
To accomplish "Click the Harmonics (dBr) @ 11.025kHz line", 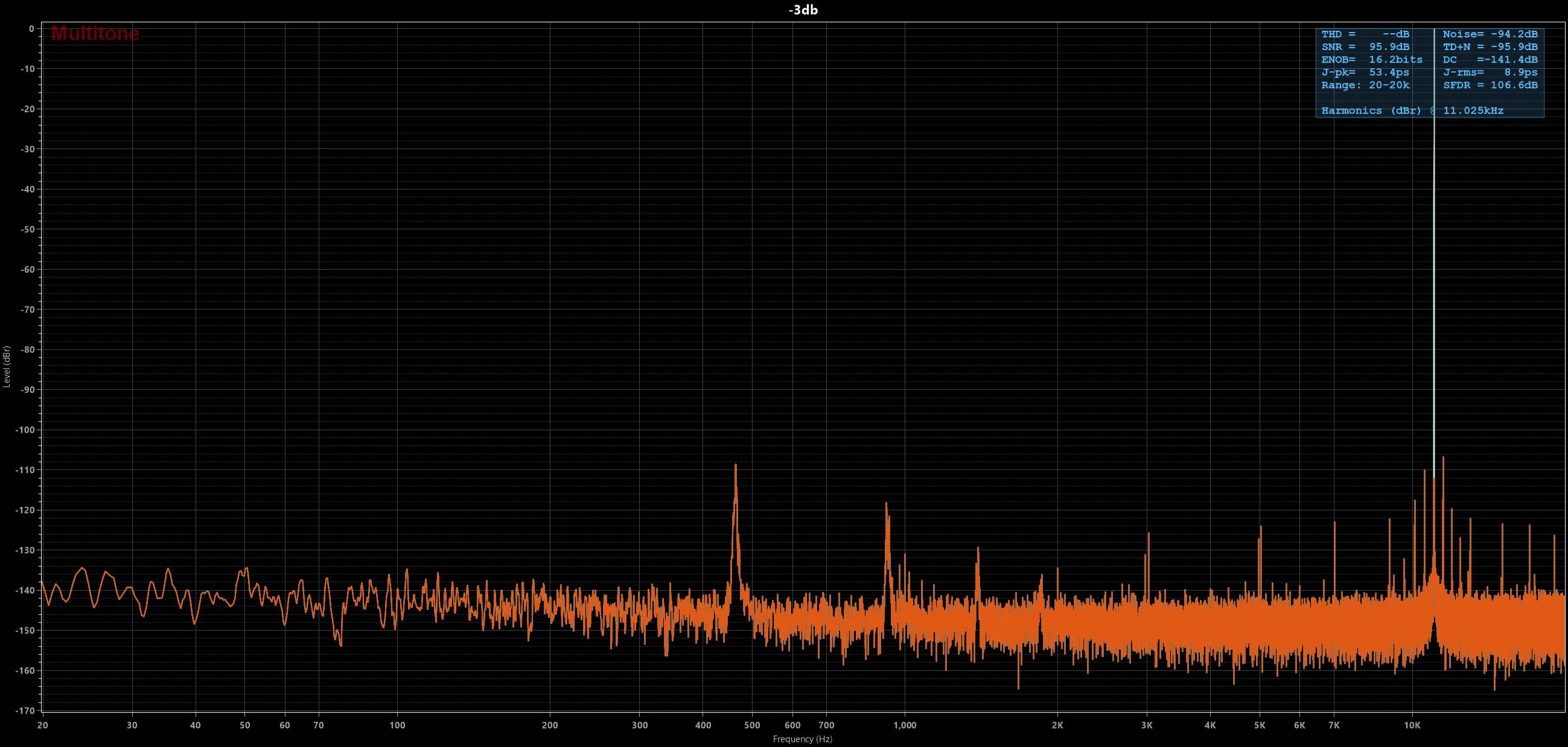I will coord(1412,110).
